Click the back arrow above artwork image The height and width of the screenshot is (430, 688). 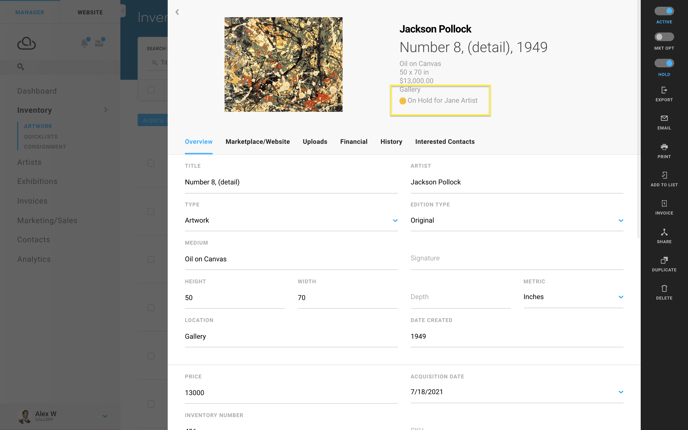coord(177,12)
